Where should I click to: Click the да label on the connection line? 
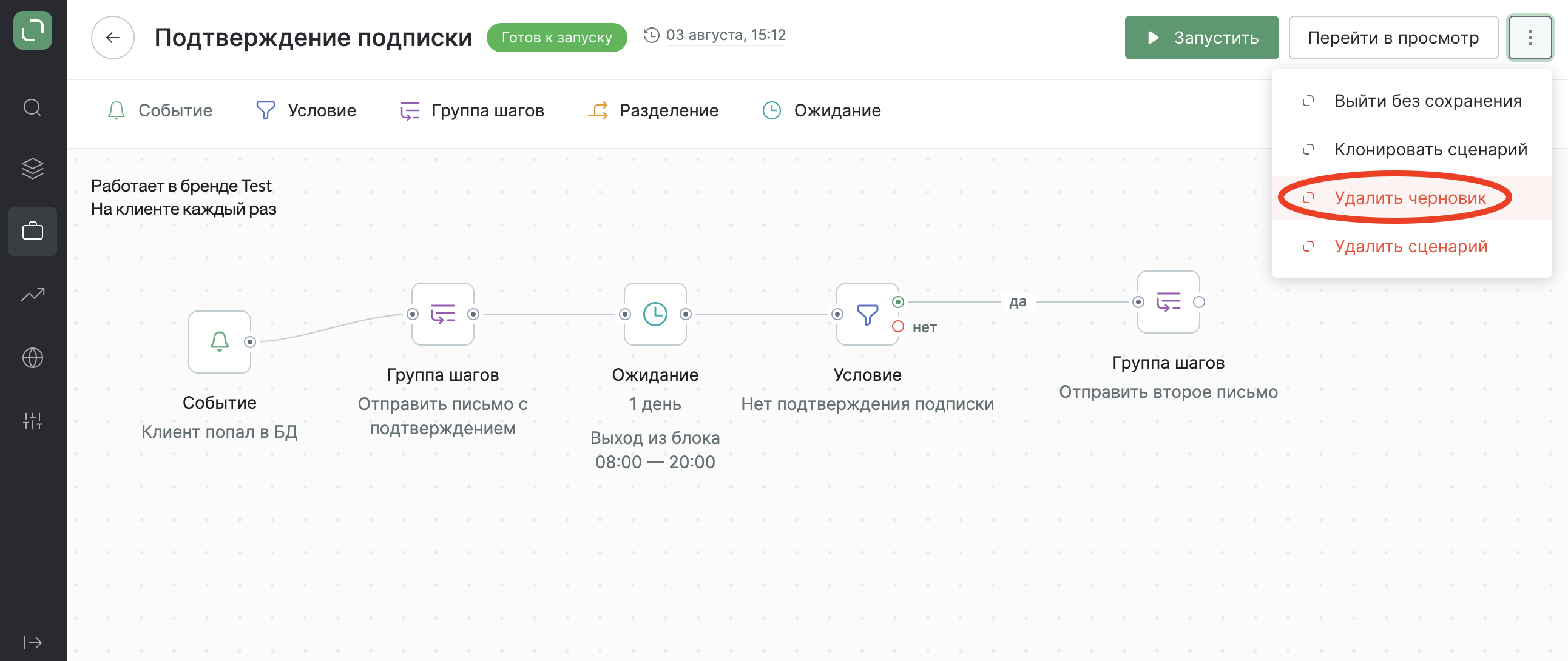tap(1018, 301)
